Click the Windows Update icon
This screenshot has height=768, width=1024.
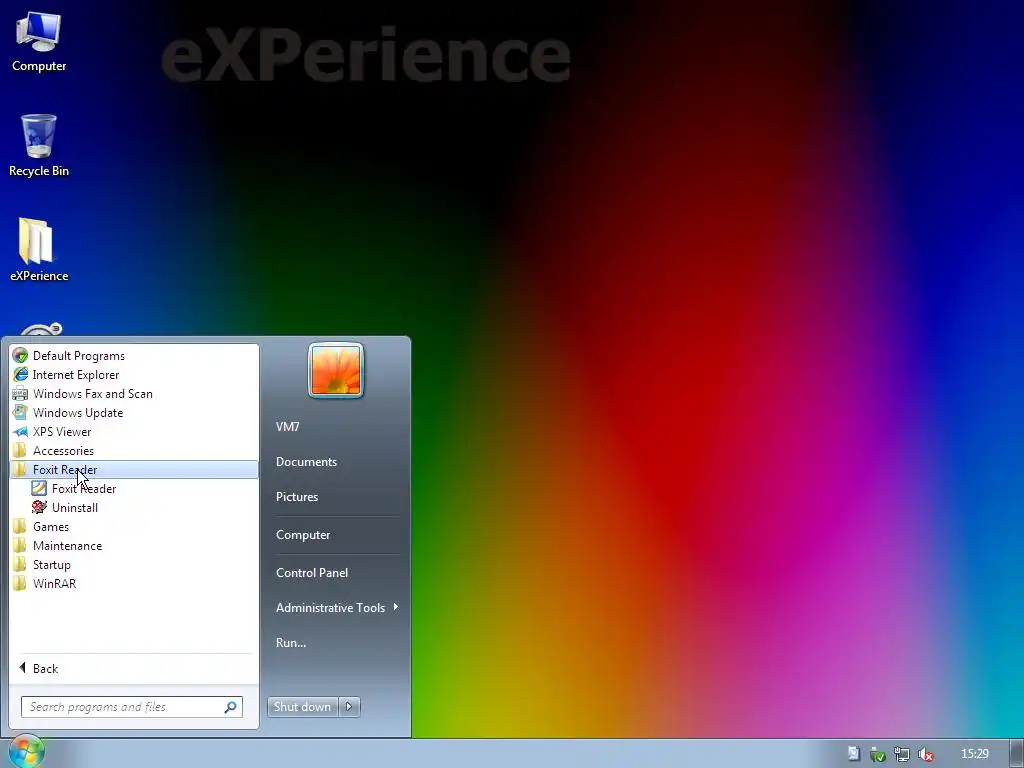click(x=20, y=412)
